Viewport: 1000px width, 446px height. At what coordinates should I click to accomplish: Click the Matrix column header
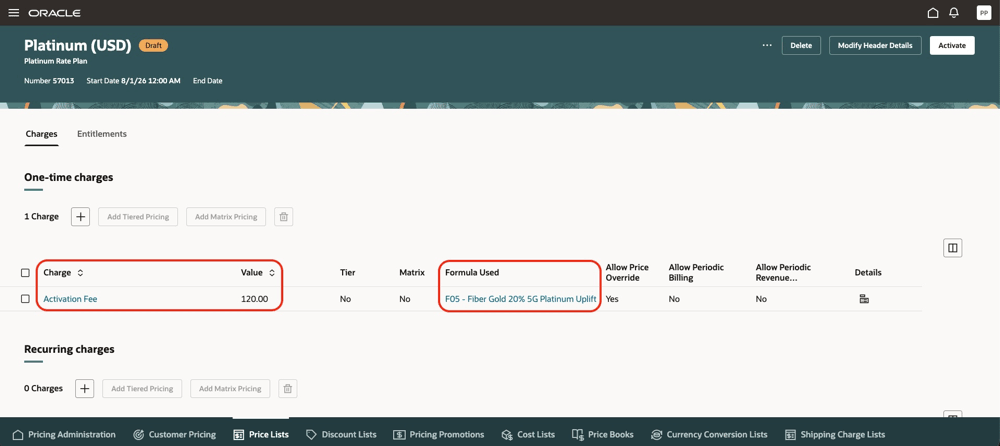(x=412, y=272)
